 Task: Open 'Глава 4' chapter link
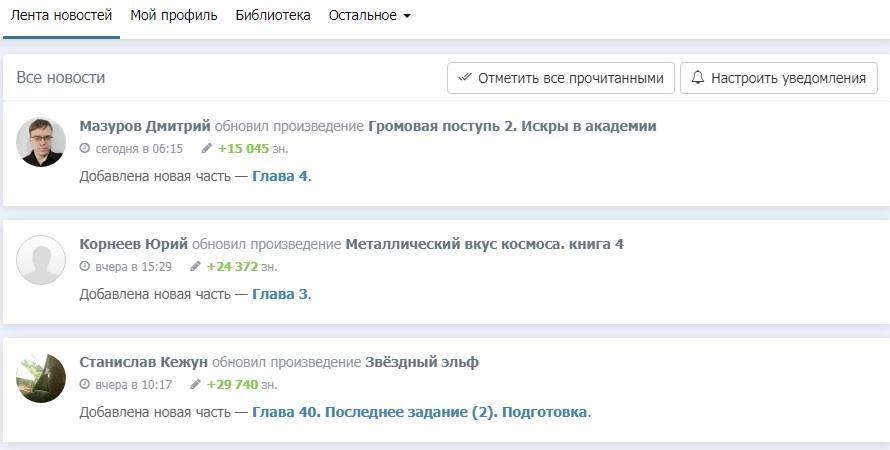point(280,176)
